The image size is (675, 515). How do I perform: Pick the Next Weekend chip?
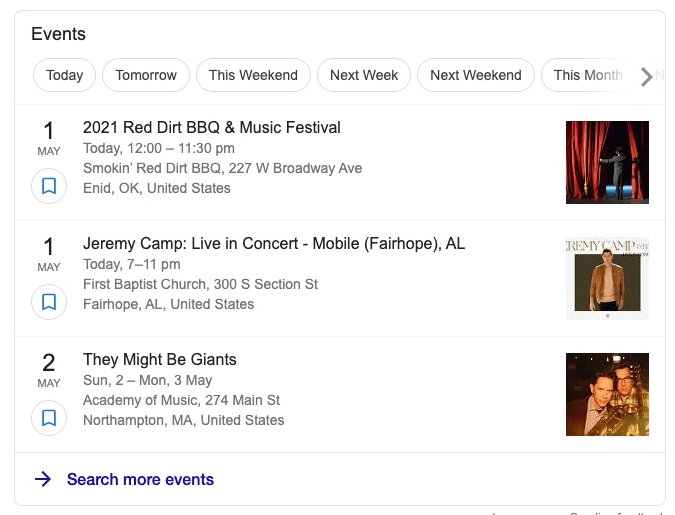coord(476,75)
